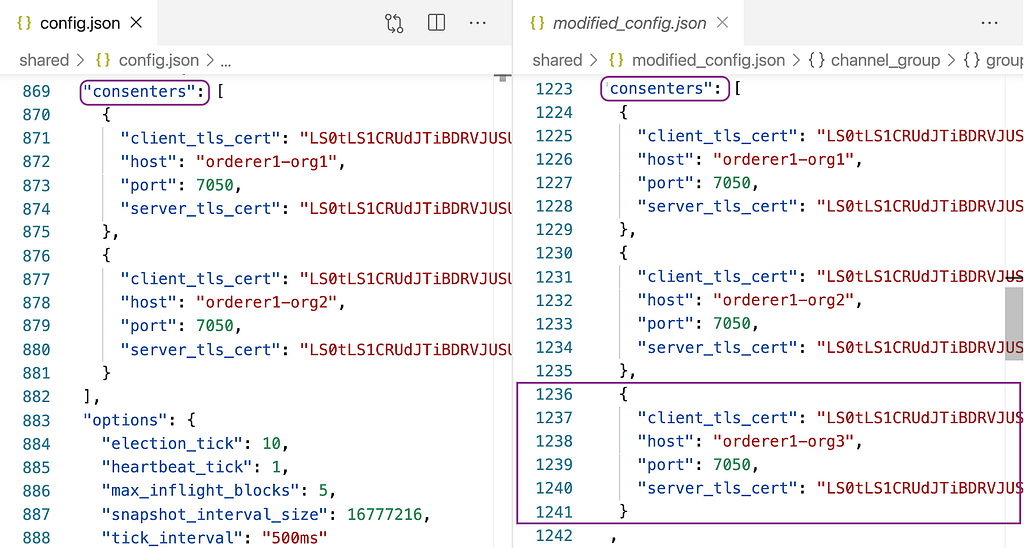Click "orderer1-org2" value on line 878
The image size is (1024, 548).
click(266, 303)
